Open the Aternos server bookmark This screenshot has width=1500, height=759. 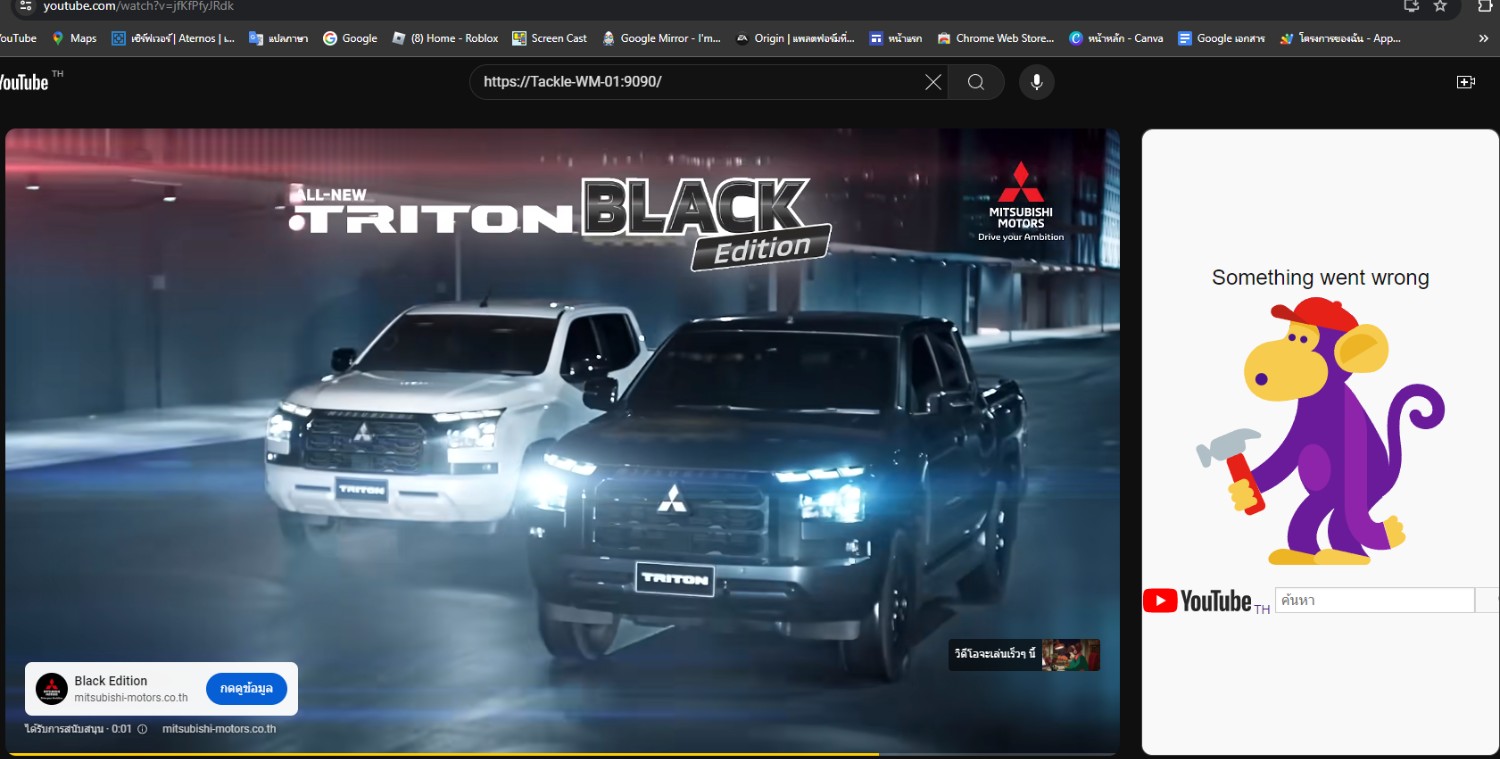point(174,38)
